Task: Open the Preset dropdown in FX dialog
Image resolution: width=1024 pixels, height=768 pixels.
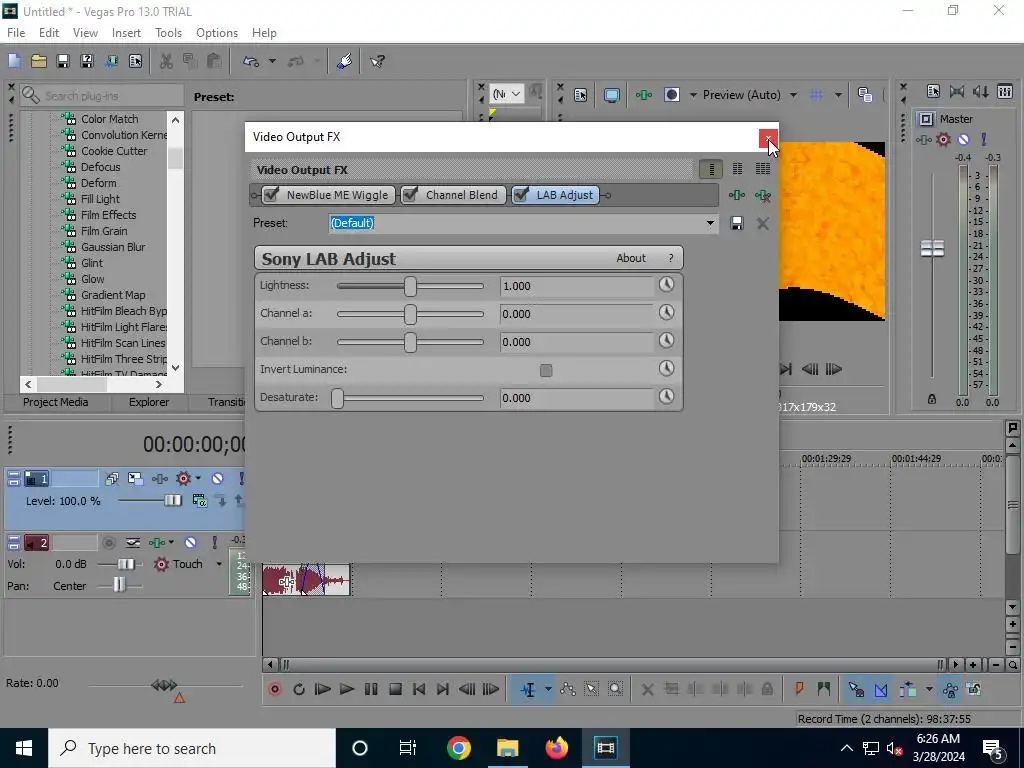Action: [710, 223]
